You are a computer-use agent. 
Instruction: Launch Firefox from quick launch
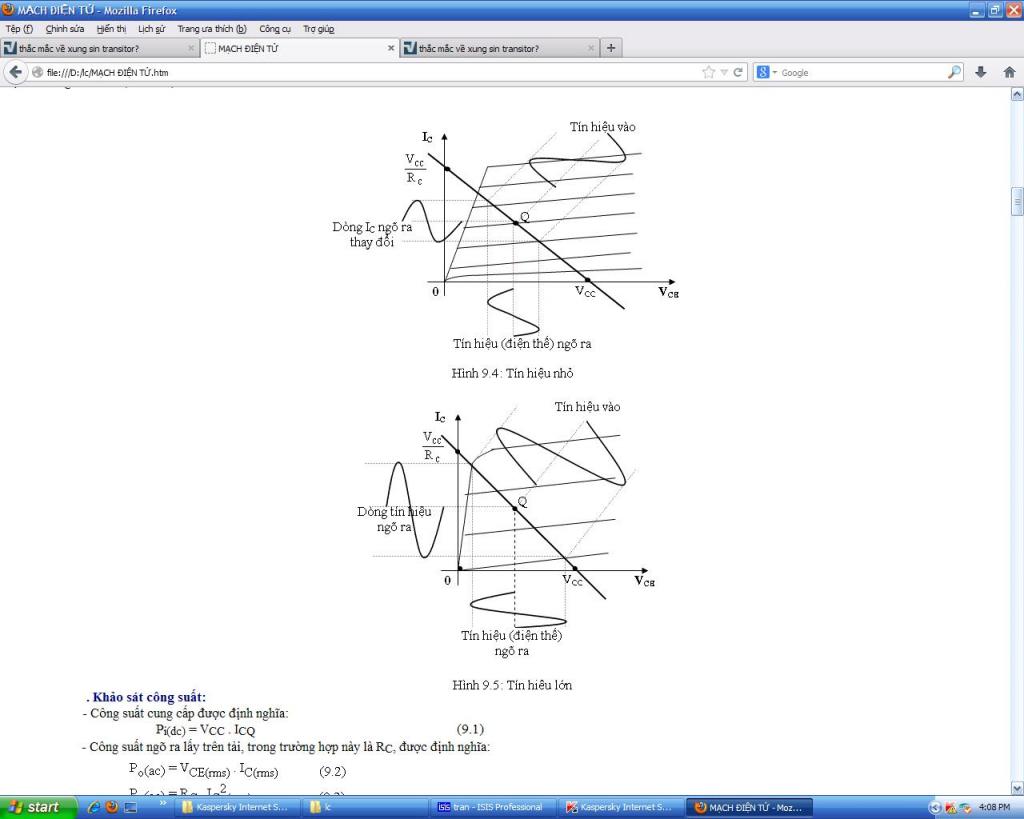coord(112,807)
